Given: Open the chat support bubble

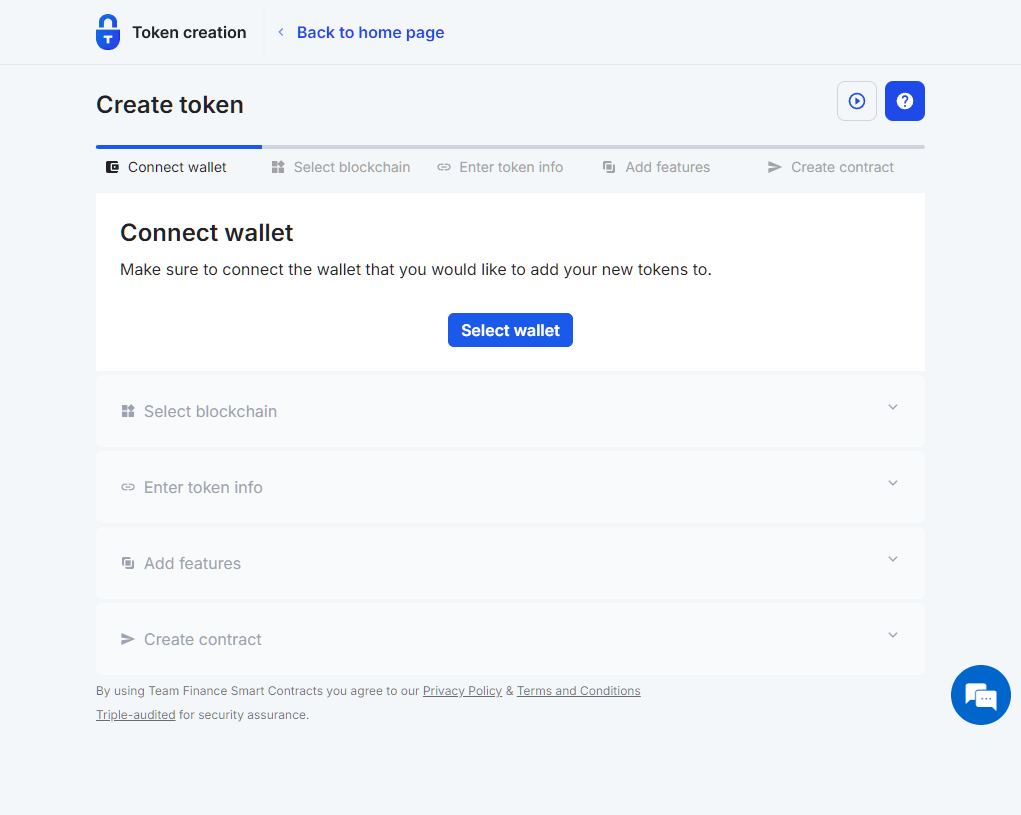Looking at the screenshot, I should (980, 695).
